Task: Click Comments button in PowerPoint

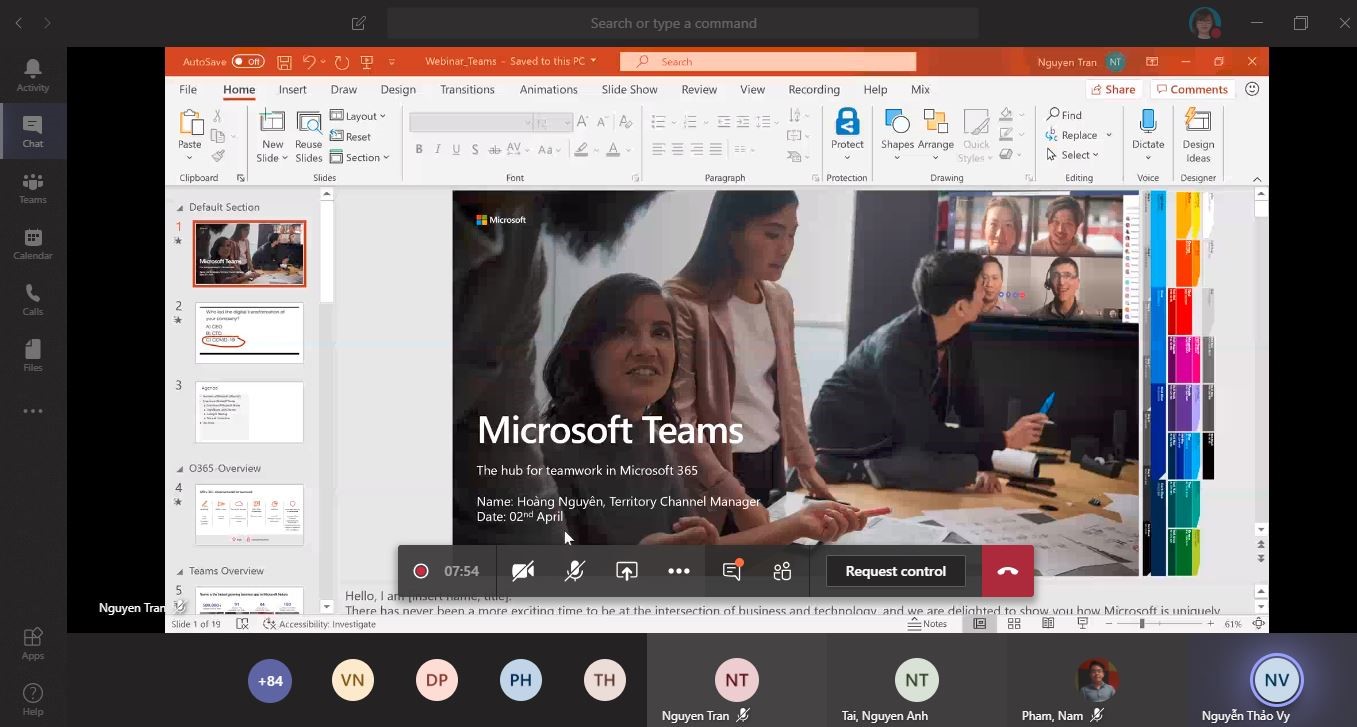Action: (x=1192, y=89)
